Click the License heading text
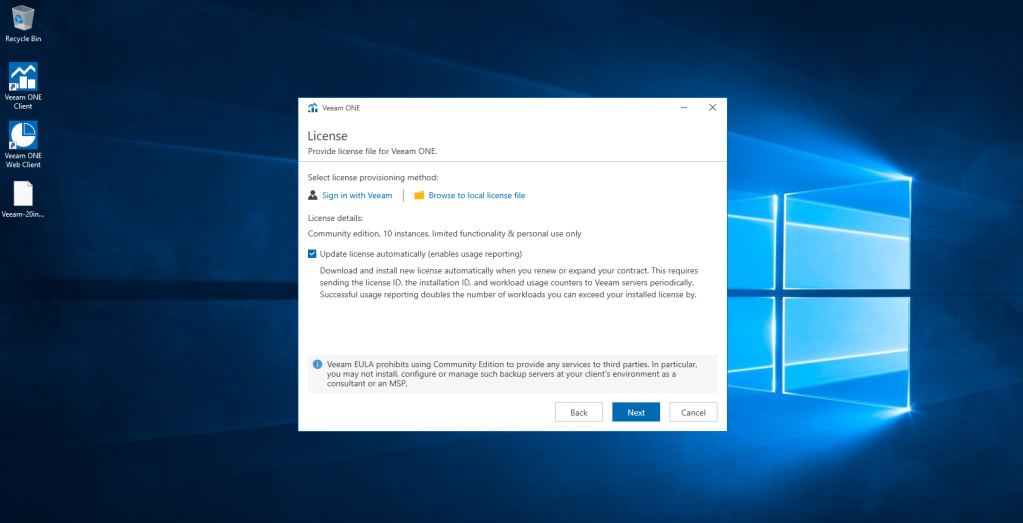 coord(328,136)
